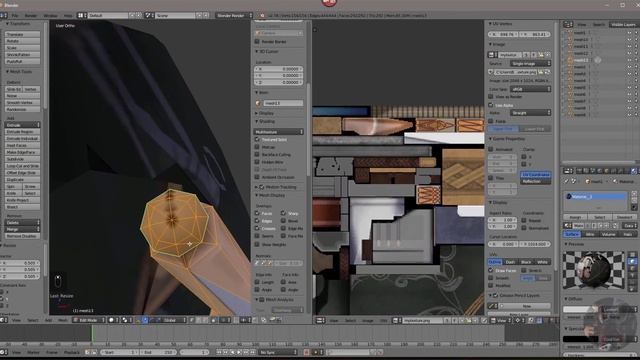This screenshot has width=640, height=360.
Task: Click the Material tab icon in properties header
Action: click(633, 171)
